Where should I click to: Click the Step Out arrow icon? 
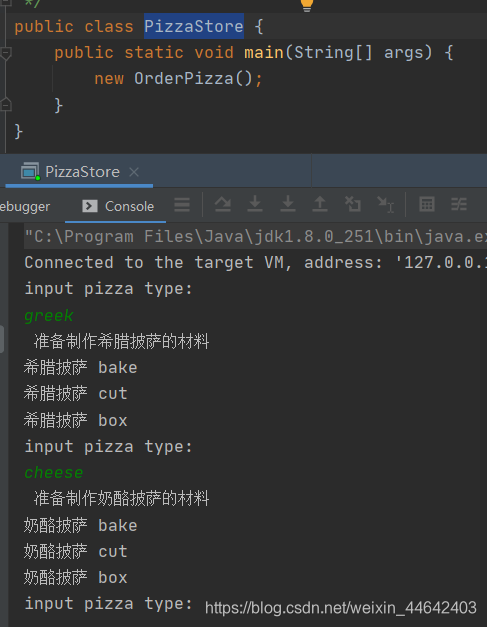(x=320, y=204)
